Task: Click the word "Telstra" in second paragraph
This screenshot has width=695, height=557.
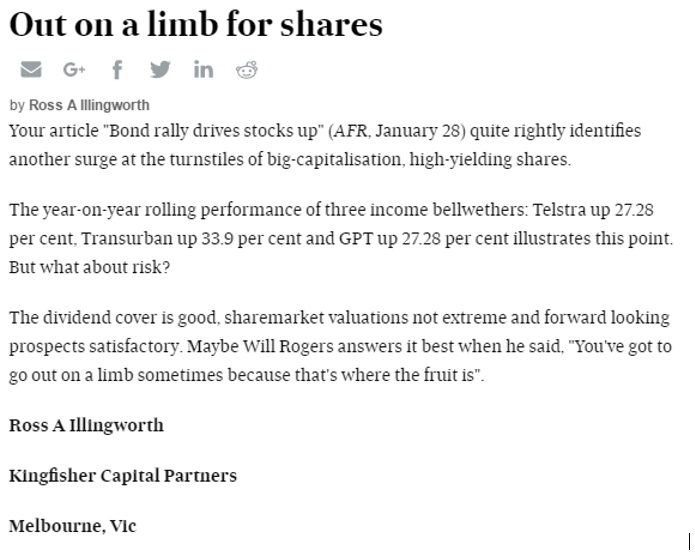Action: click(x=559, y=213)
